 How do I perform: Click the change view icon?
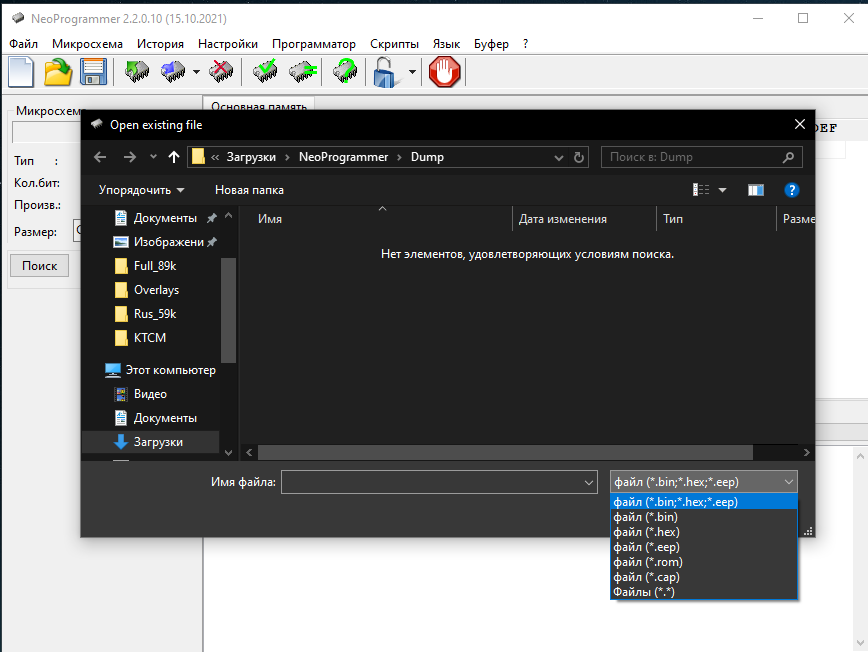point(701,190)
